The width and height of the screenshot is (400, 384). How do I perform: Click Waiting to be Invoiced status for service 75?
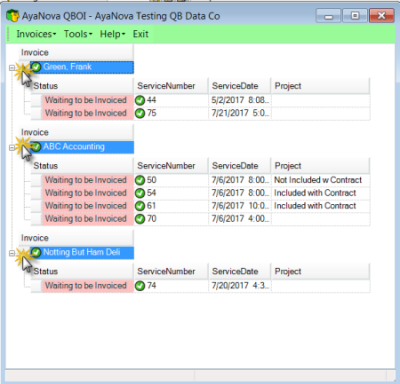88,113
